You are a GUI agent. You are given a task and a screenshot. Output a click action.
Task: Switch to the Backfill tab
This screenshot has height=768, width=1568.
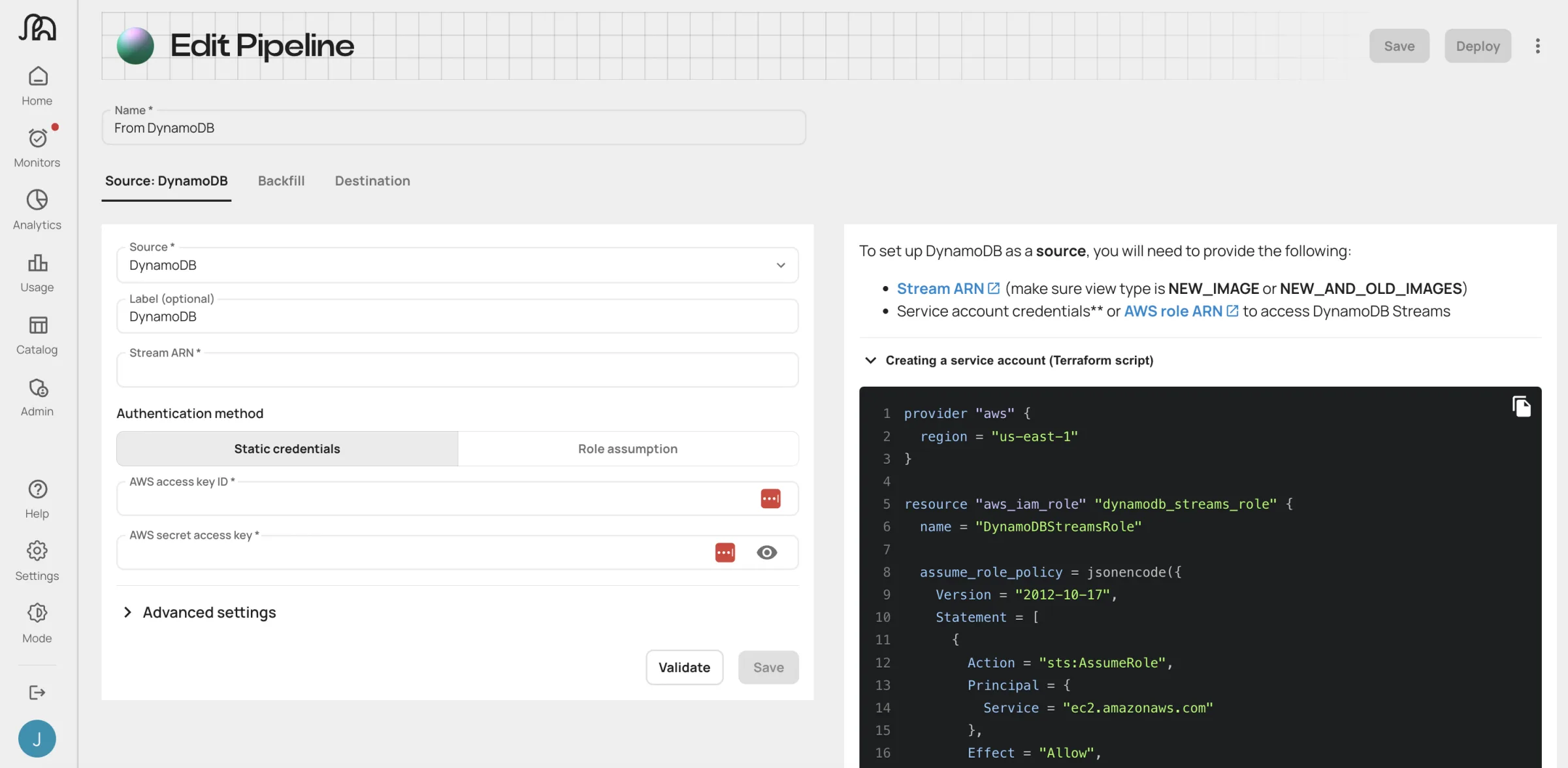[281, 181]
